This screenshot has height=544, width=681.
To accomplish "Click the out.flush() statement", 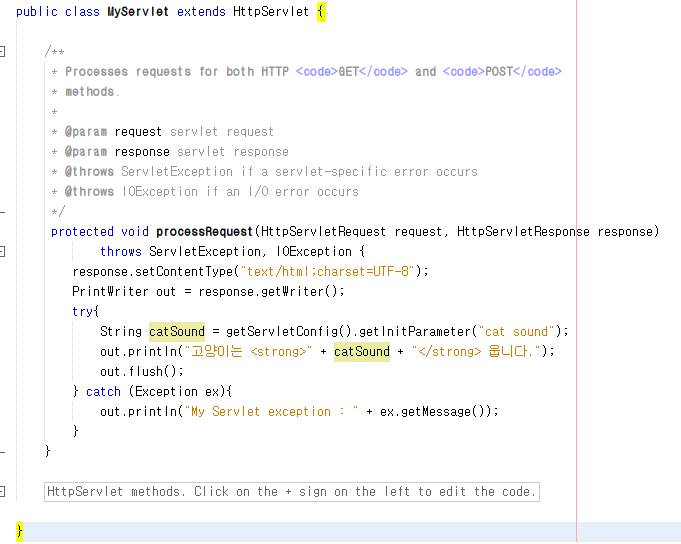I will (x=142, y=372).
